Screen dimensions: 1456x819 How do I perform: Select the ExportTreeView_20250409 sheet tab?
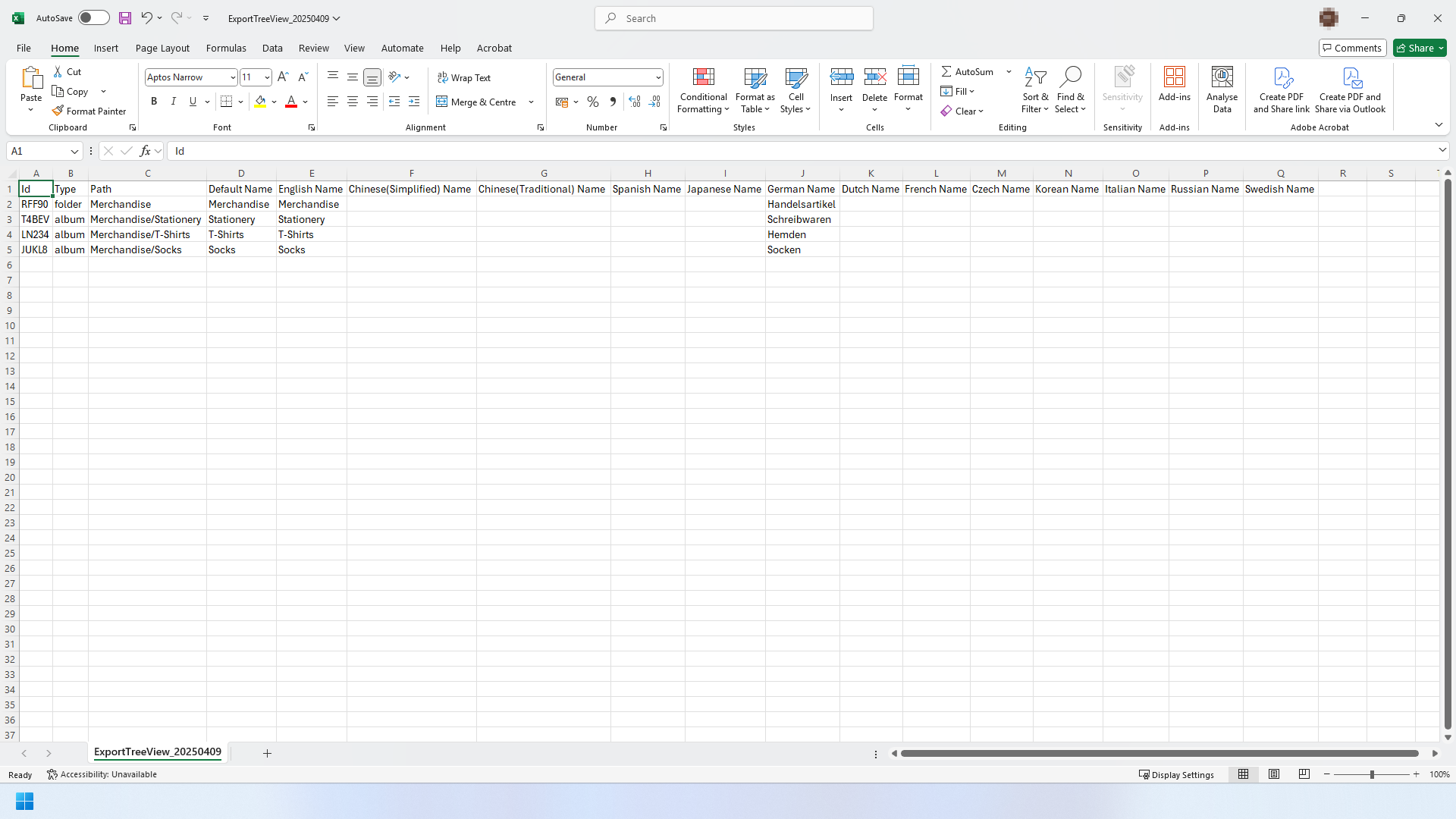[158, 752]
